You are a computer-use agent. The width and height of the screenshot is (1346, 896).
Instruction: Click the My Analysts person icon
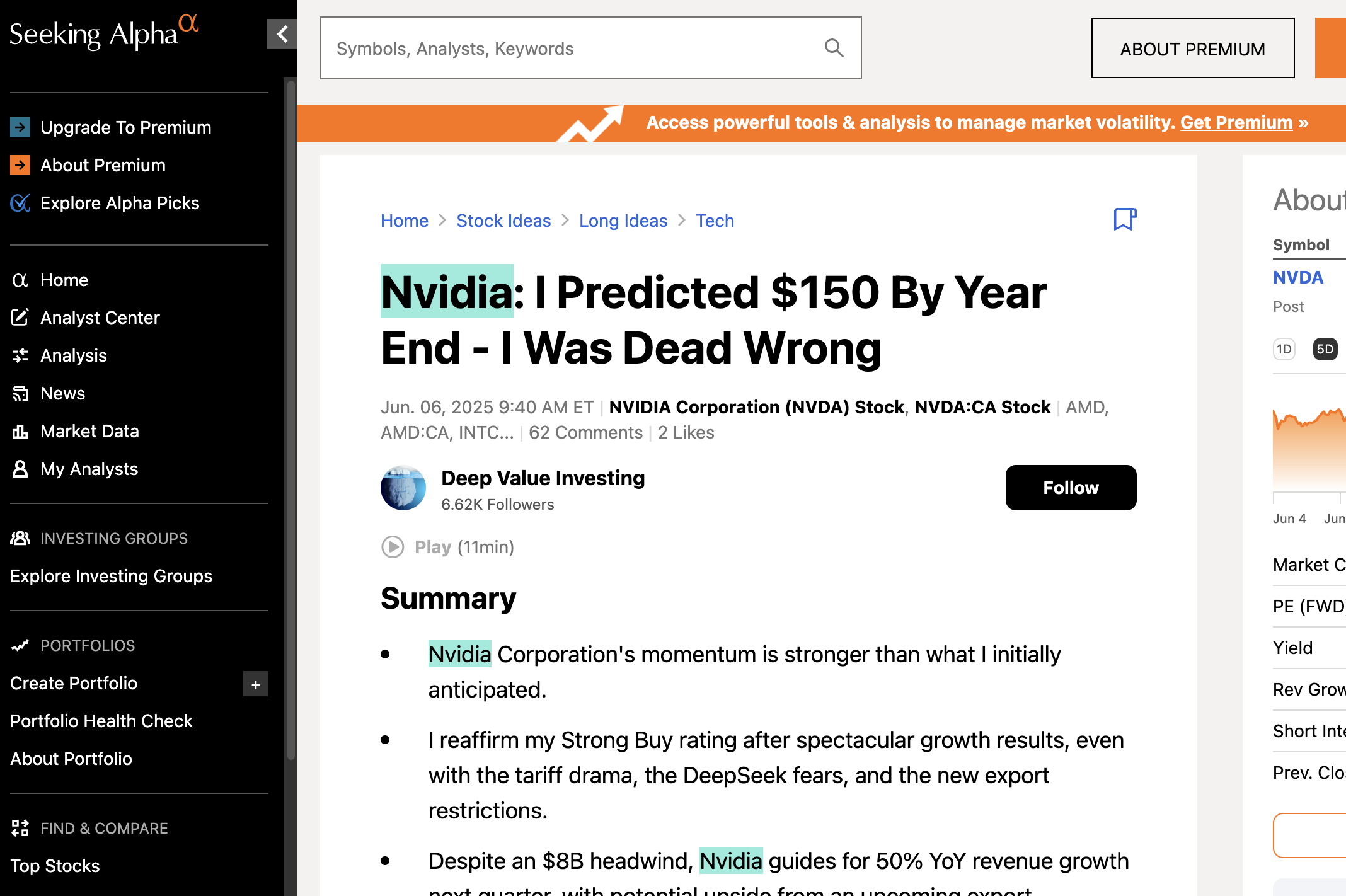tap(20, 469)
